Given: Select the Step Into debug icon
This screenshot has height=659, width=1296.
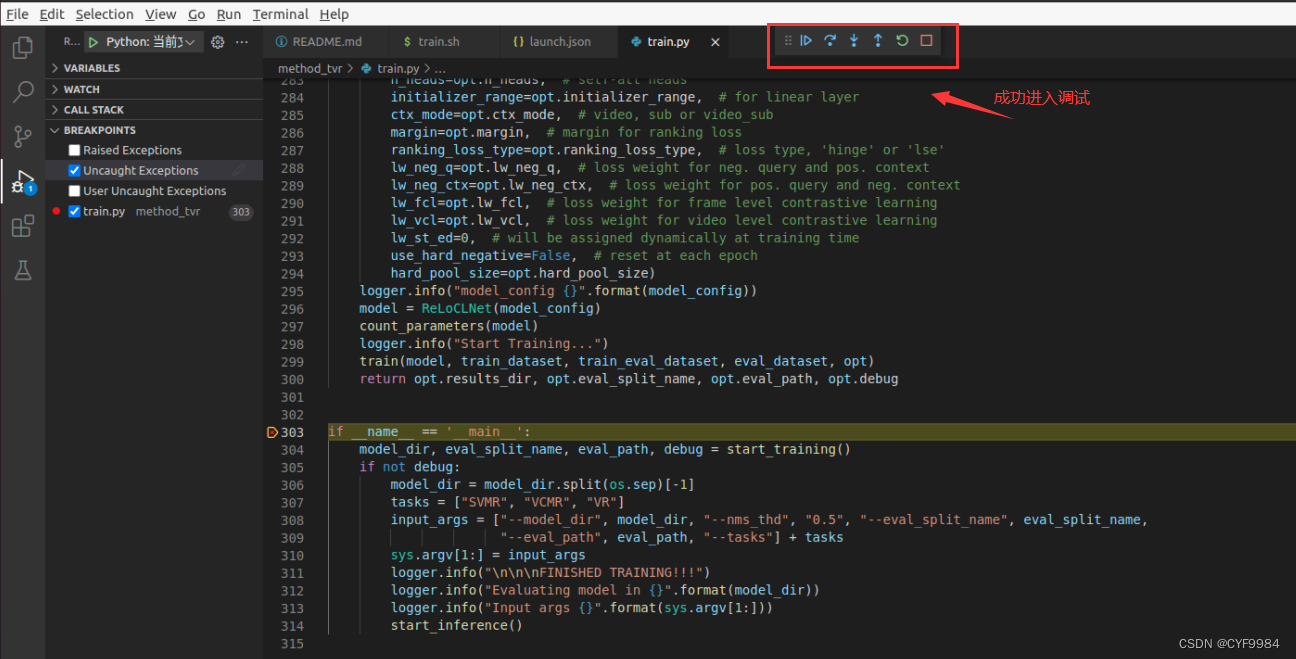Looking at the screenshot, I should (x=853, y=40).
